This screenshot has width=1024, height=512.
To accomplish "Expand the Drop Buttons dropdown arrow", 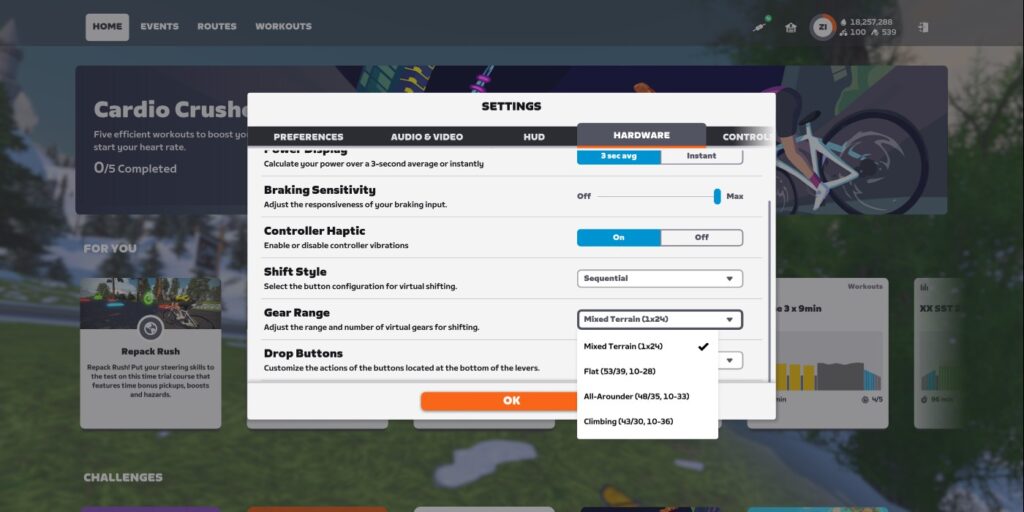I will (x=730, y=360).
